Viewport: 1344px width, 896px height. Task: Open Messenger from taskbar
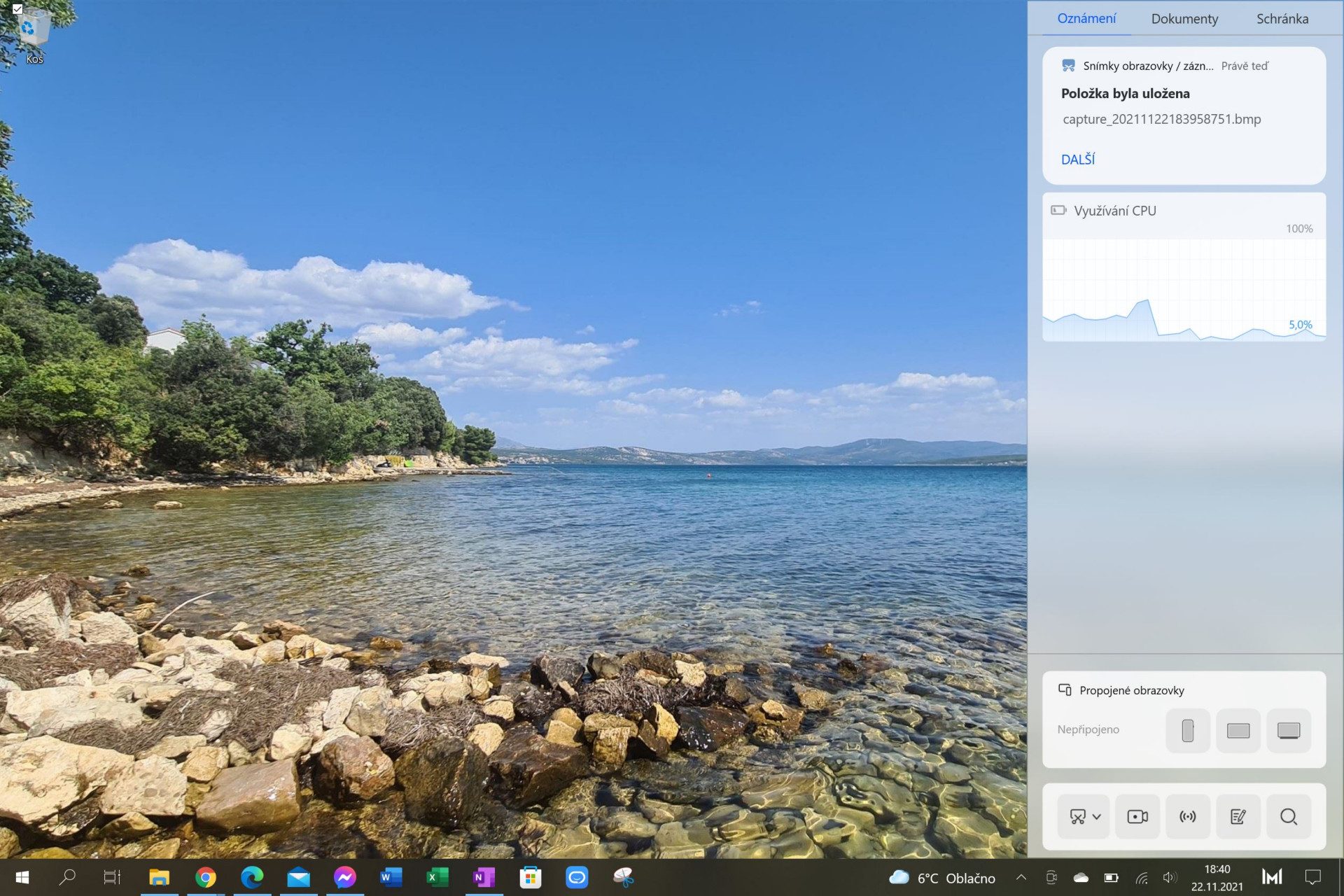pyautogui.click(x=345, y=877)
